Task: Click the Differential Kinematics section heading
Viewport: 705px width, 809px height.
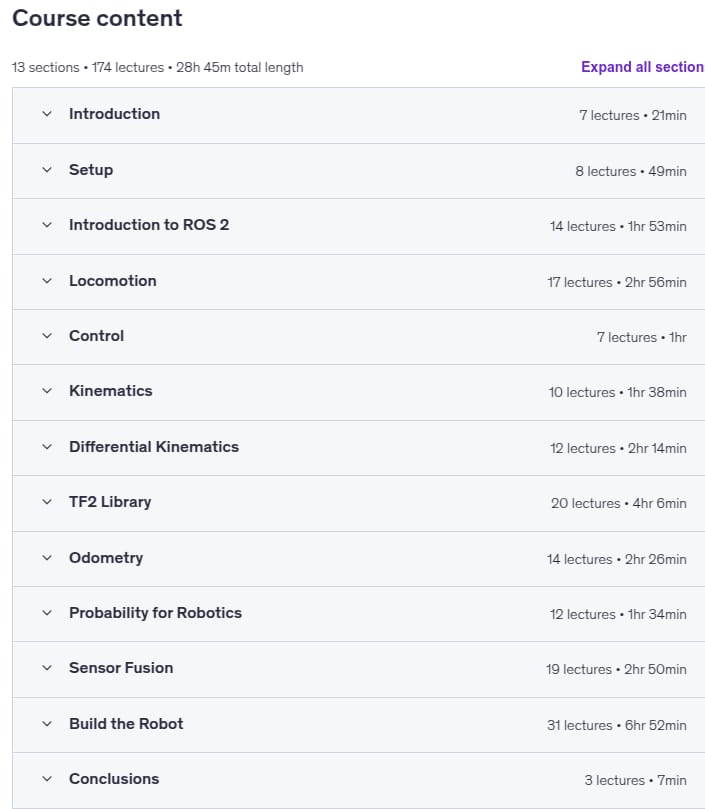Action: click(154, 447)
